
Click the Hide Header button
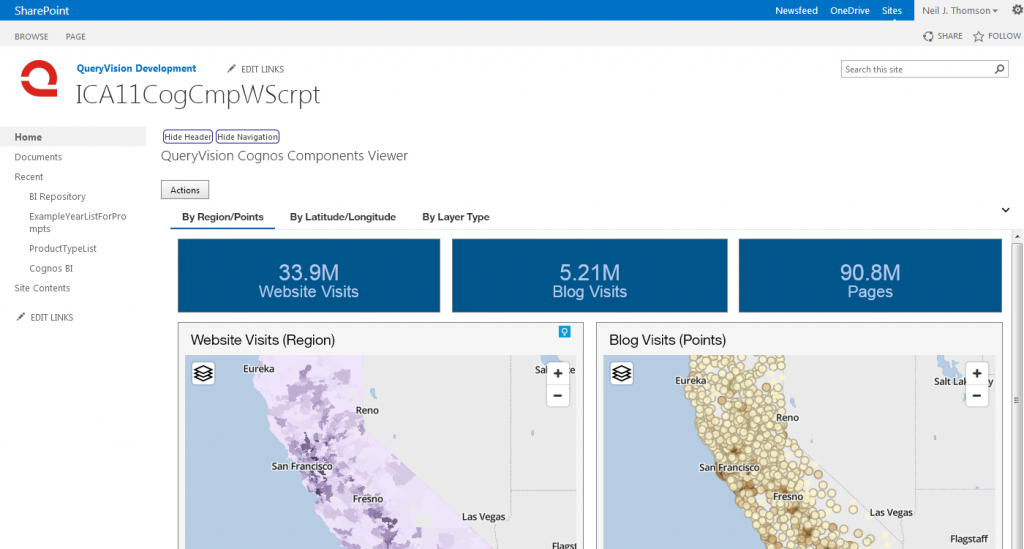(x=188, y=136)
